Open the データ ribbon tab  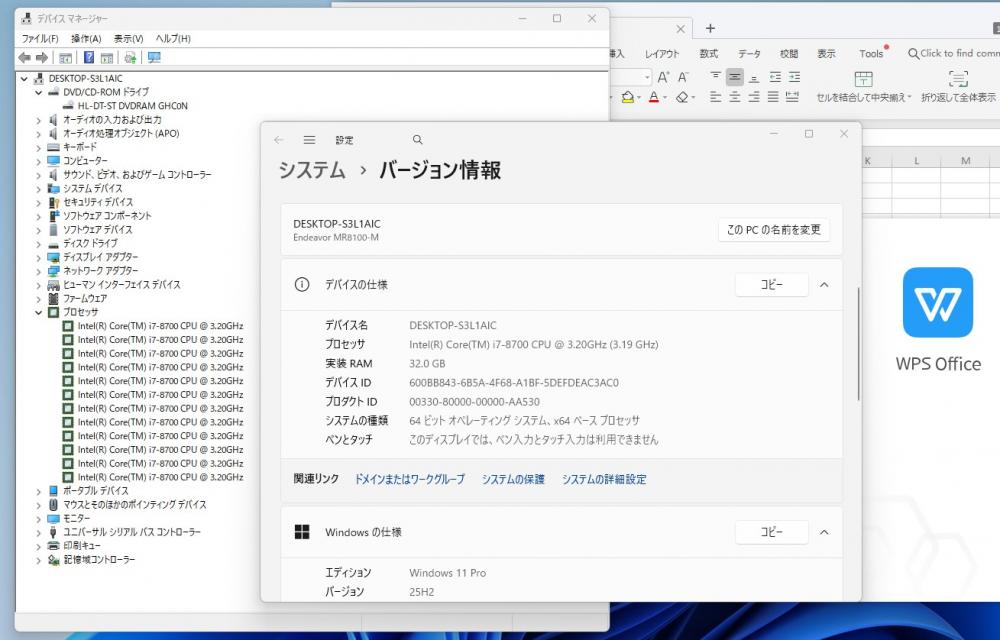tap(749, 54)
